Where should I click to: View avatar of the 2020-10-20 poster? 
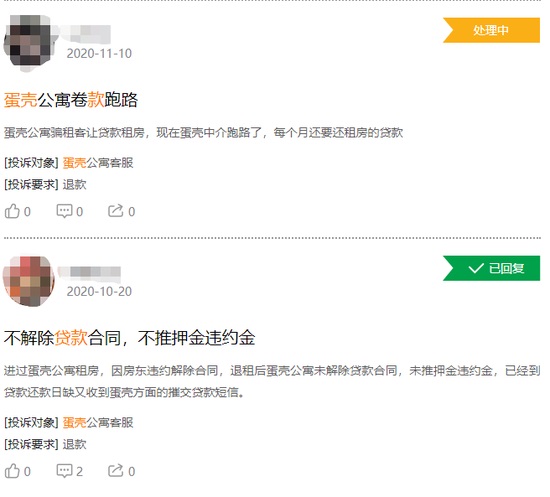[x=29, y=281]
